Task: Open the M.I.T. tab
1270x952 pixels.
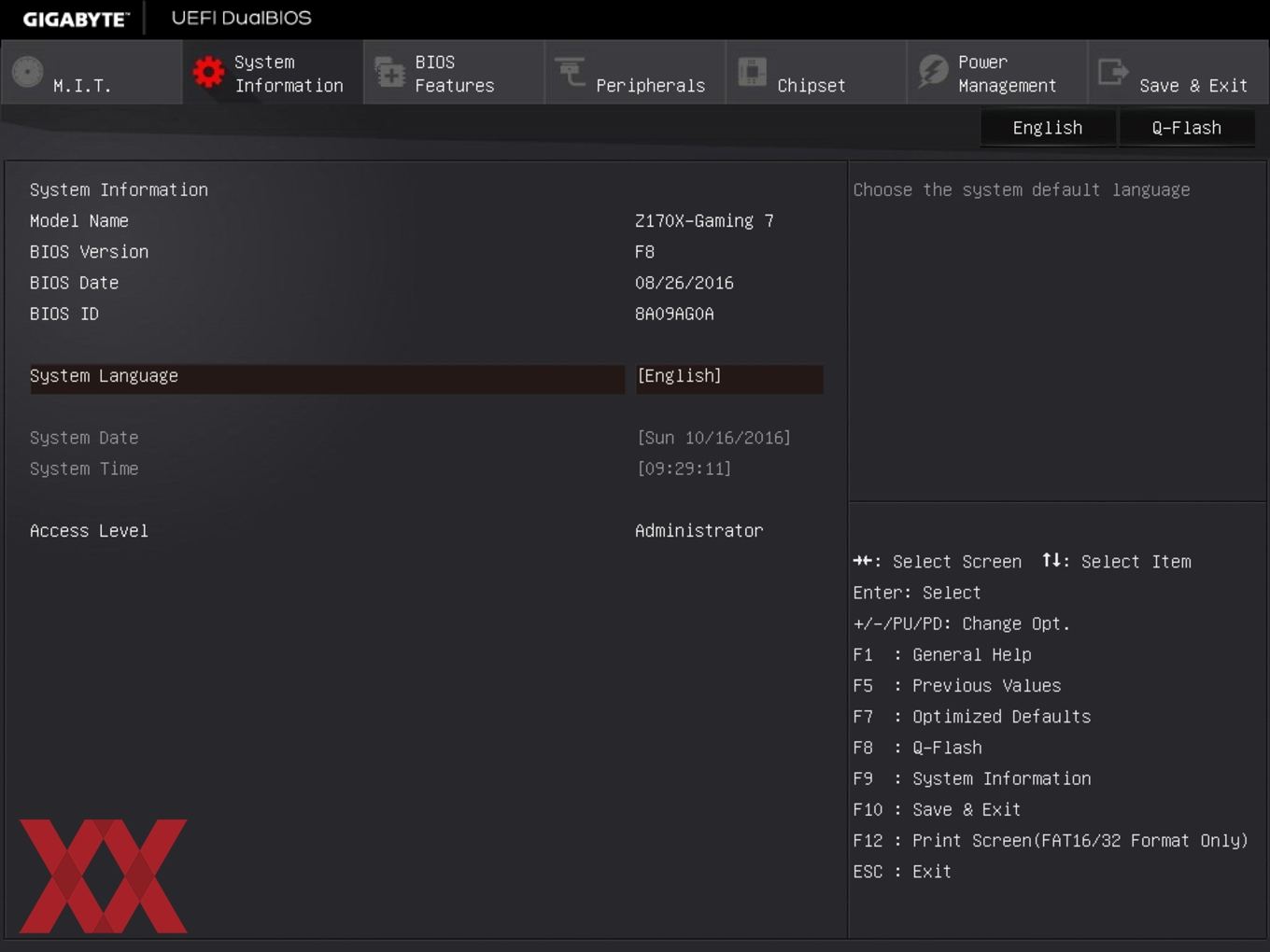Action: 92,72
